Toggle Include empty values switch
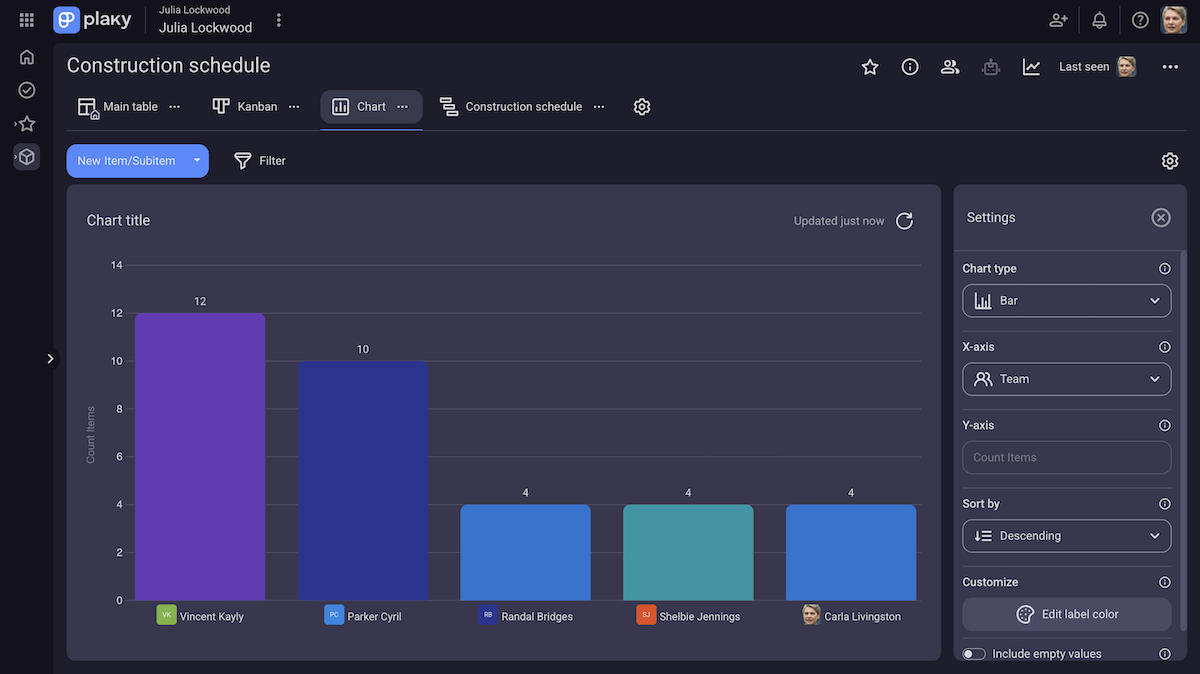Viewport: 1200px width, 674px height. (x=973, y=654)
